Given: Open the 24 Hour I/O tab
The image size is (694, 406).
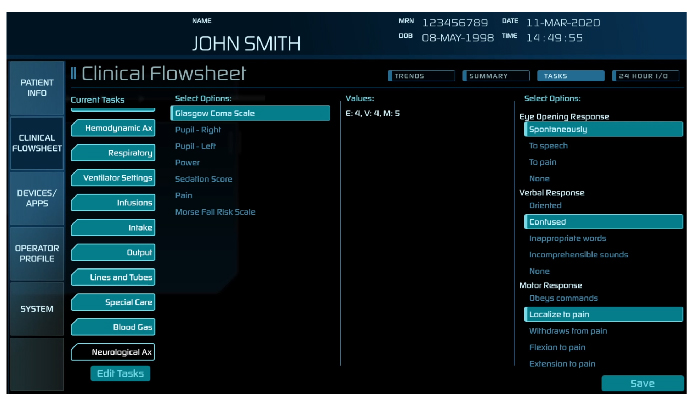Looking at the screenshot, I should tap(645, 76).
